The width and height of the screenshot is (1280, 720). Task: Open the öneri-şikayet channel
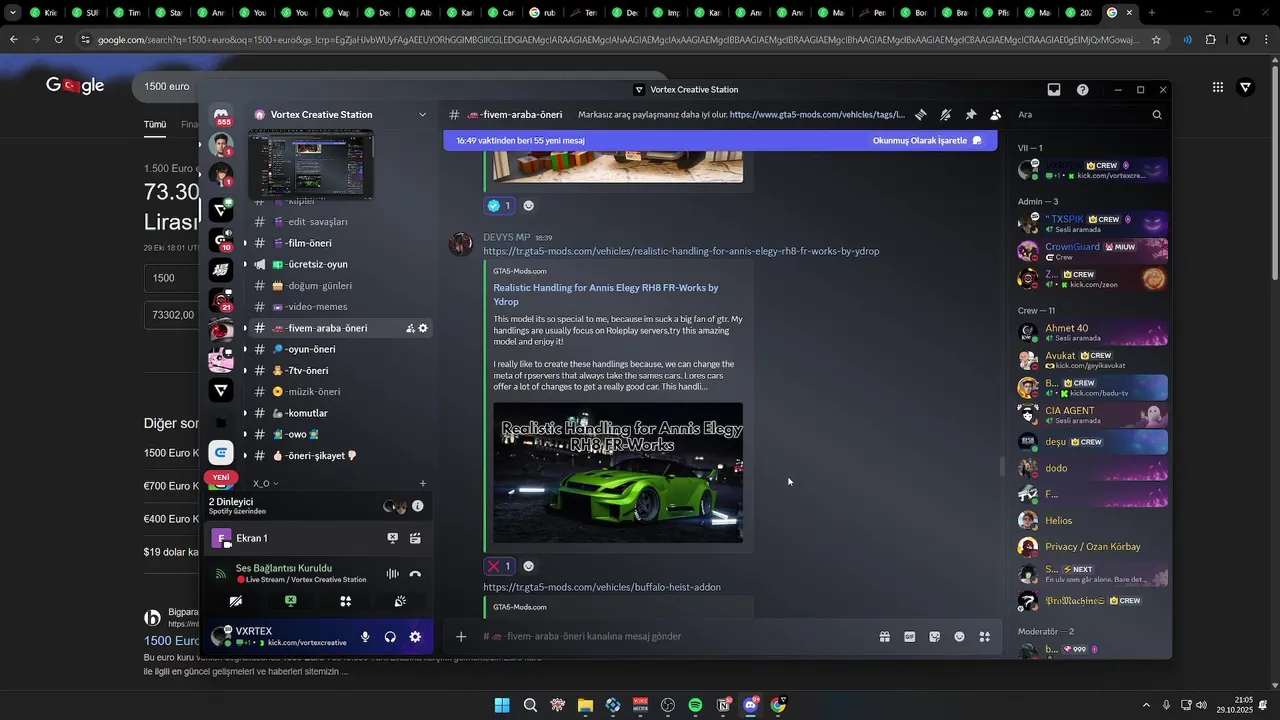click(340, 456)
